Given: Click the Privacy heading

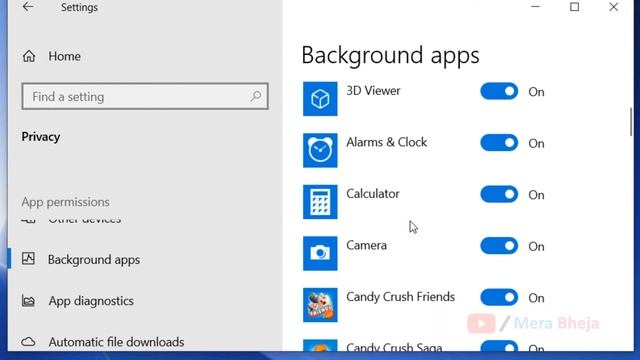Looking at the screenshot, I should 41,137.
